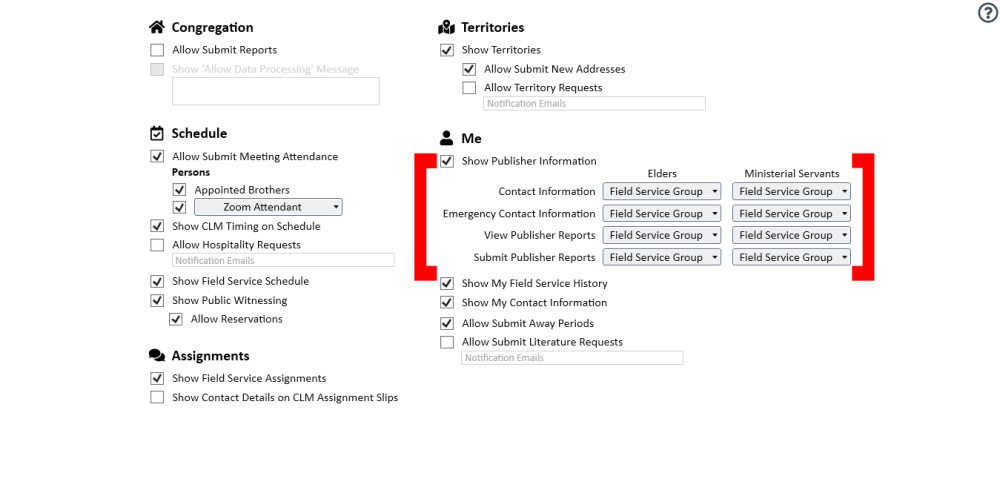
Task: Disable Show Publisher Information
Action: point(447,161)
